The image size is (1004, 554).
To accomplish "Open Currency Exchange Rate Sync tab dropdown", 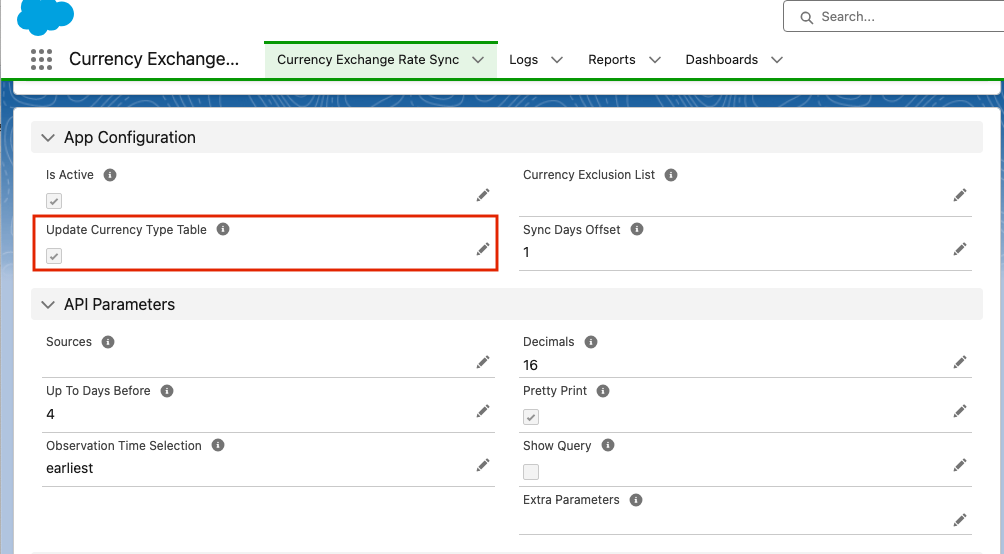I will (x=478, y=60).
